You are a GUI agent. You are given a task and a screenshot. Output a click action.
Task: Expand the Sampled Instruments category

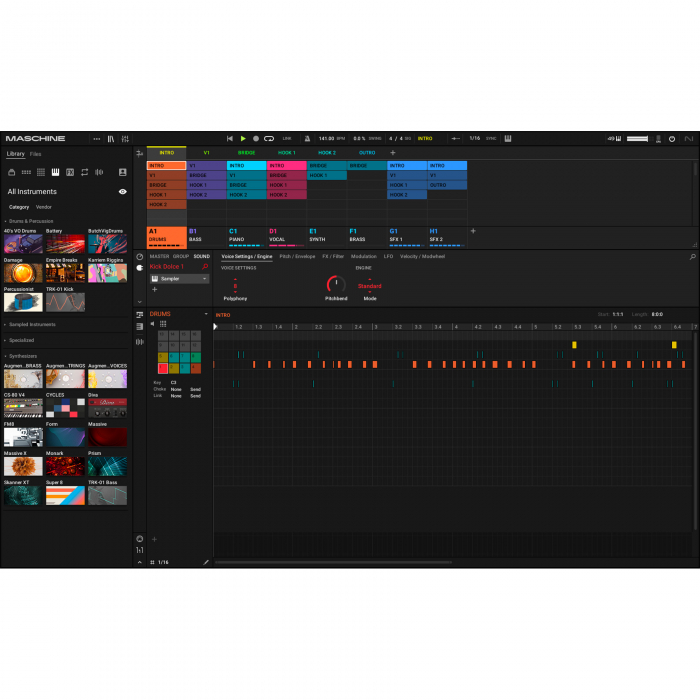(x=30, y=325)
